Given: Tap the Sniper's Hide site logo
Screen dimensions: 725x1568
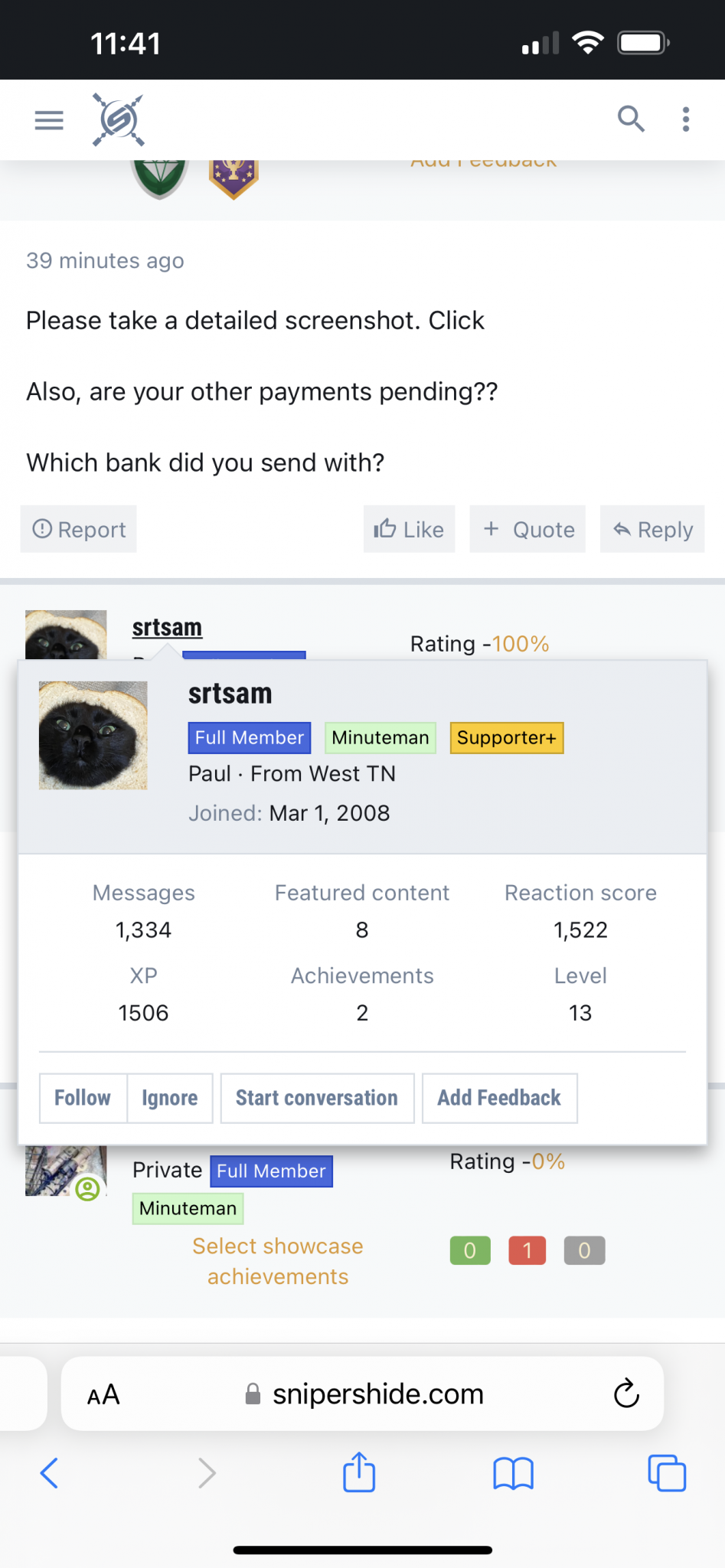Looking at the screenshot, I should coord(119,119).
